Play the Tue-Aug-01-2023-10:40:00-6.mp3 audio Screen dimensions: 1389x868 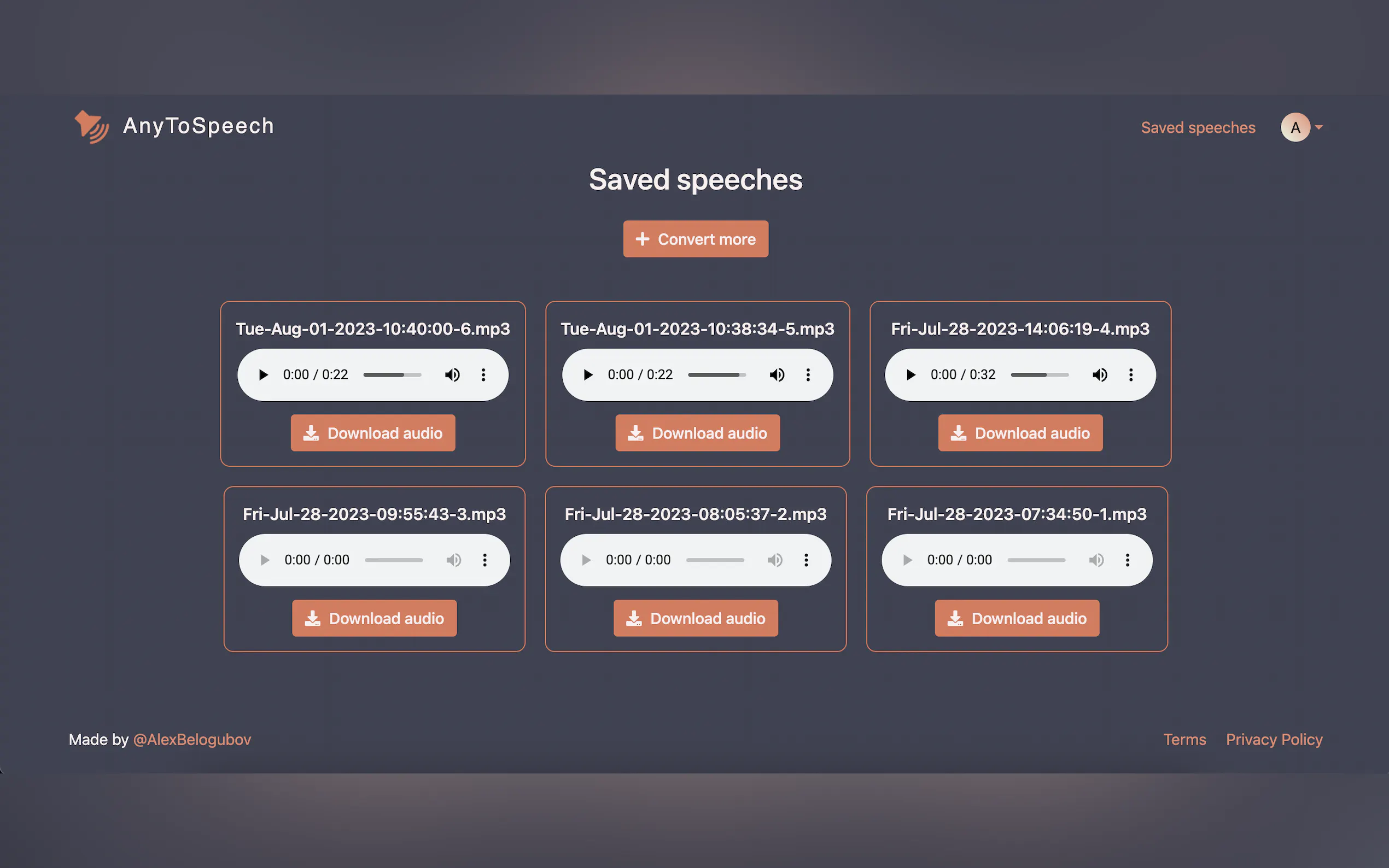pyautogui.click(x=264, y=374)
